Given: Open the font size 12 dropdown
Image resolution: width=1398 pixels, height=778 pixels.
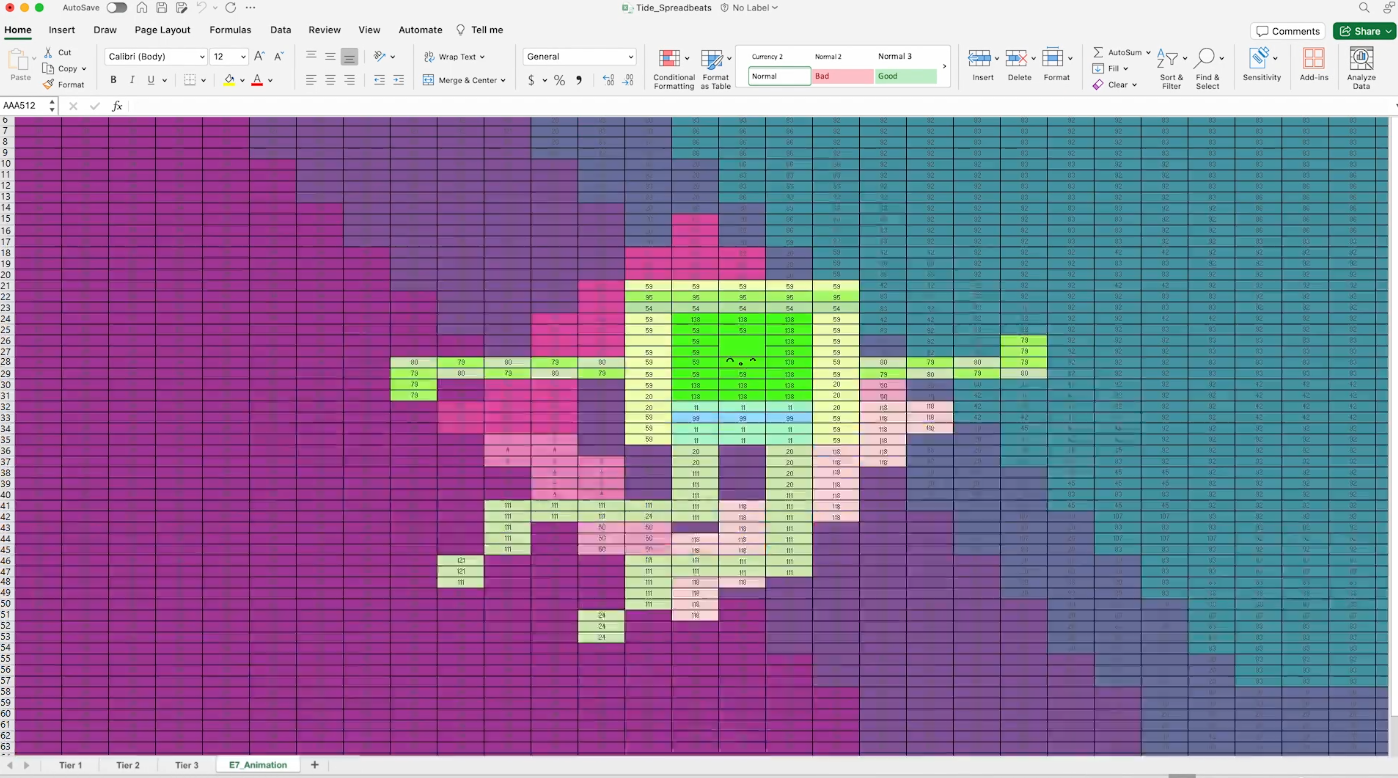Looking at the screenshot, I should coord(229,57).
